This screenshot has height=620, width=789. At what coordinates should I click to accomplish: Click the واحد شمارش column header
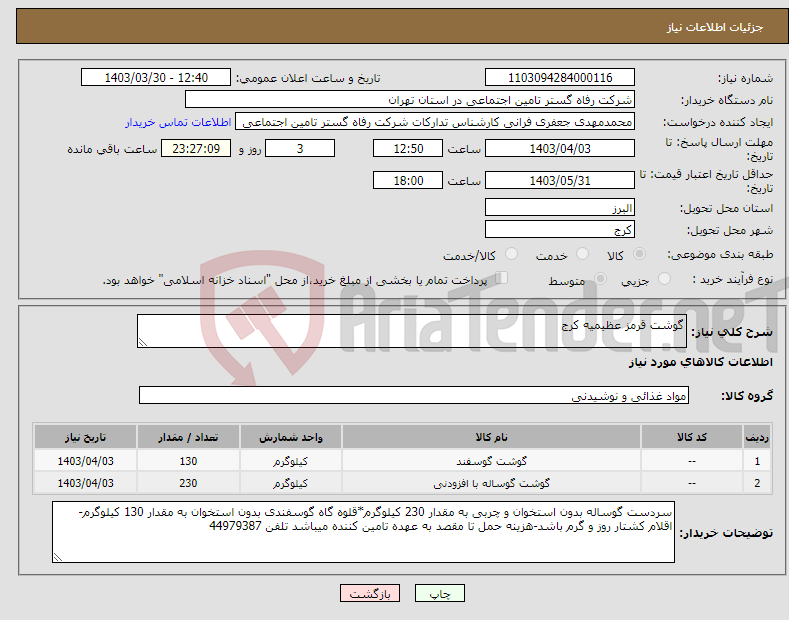291,437
